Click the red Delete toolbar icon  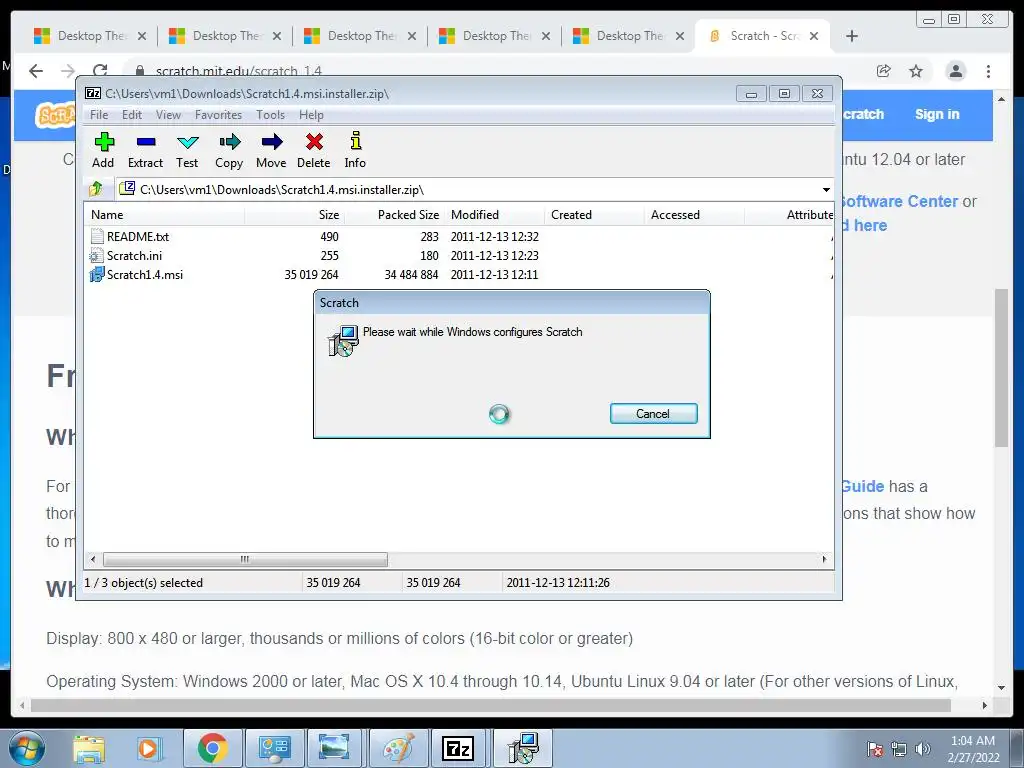[314, 150]
